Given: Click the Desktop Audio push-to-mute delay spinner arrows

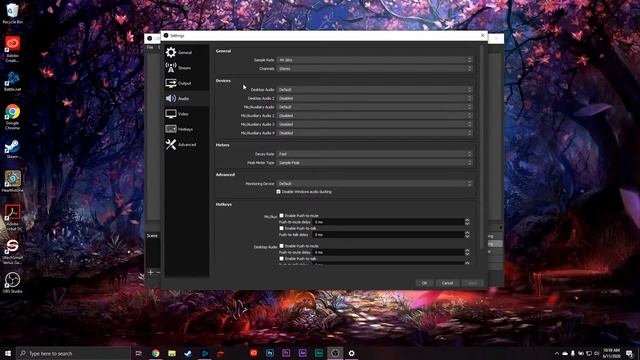Looking at the screenshot, I should pyautogui.click(x=467, y=252).
